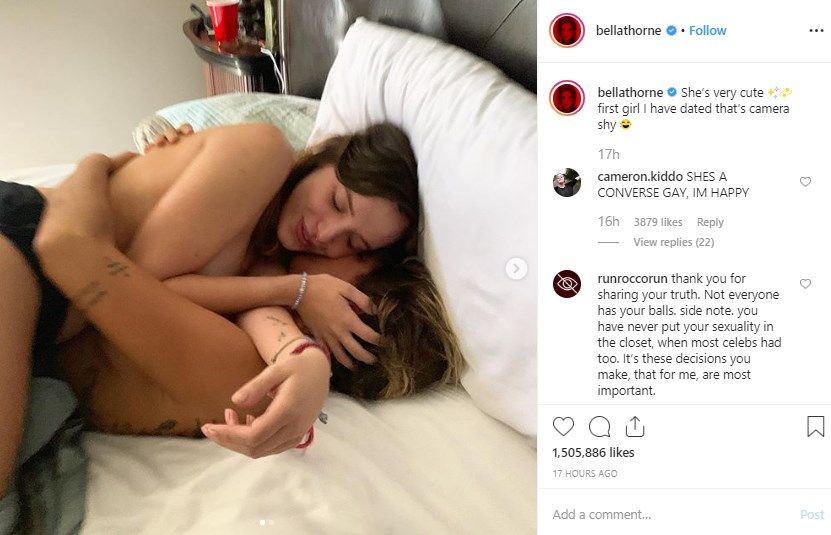View the 3879 likes on the comment
Viewport: 831px width, 535px height.
(x=658, y=222)
